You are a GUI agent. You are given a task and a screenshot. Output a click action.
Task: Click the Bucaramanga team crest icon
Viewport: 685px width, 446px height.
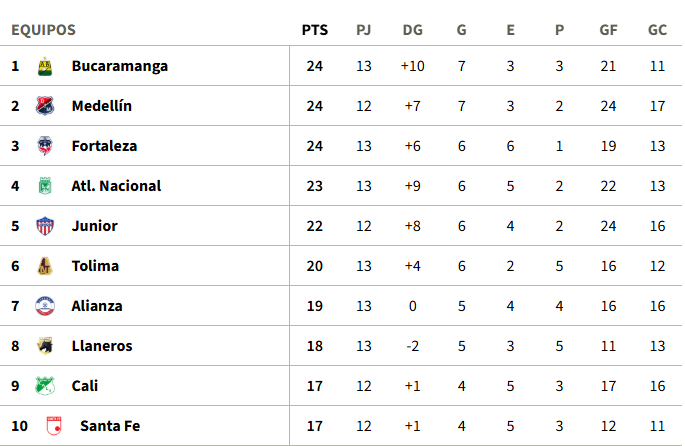click(44, 66)
